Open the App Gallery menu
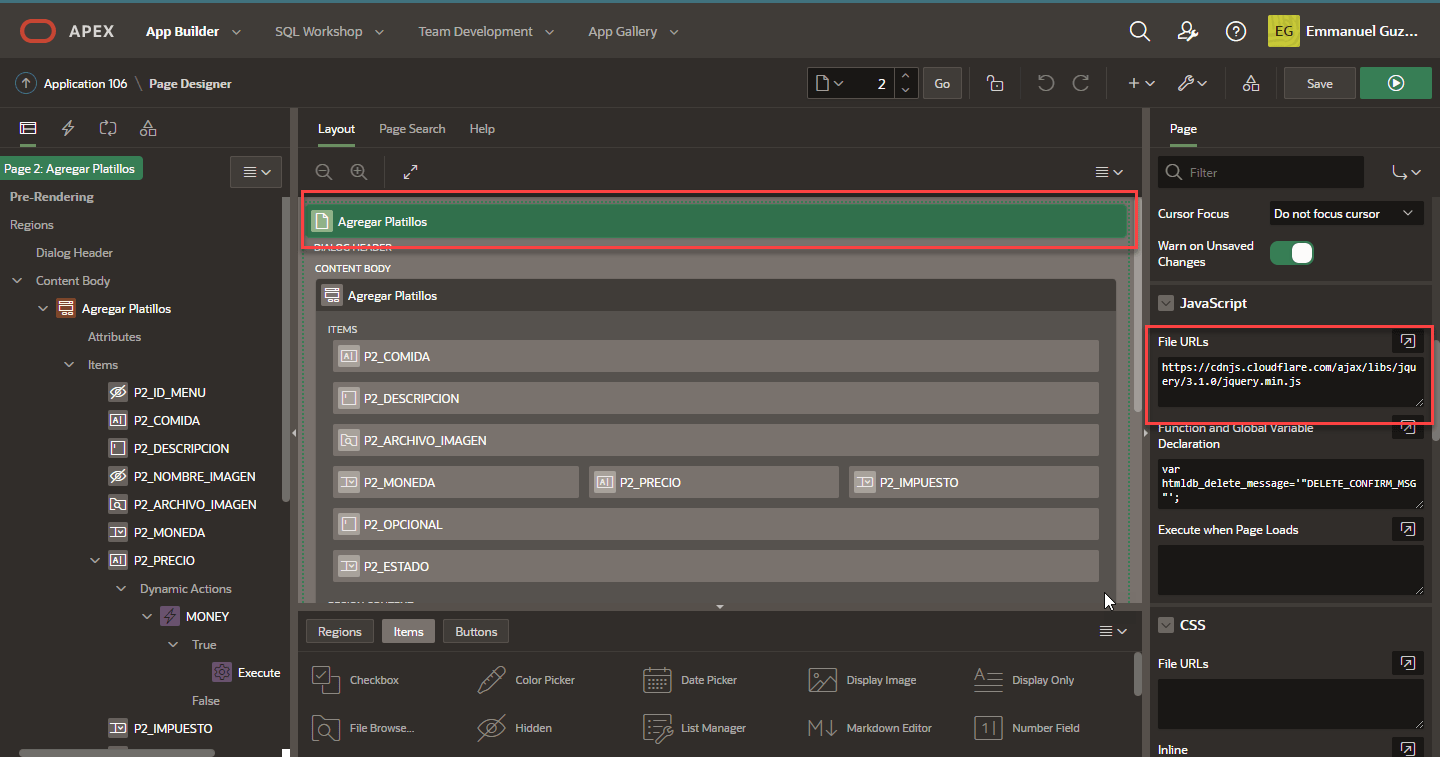The height and width of the screenshot is (757, 1440). 633,31
